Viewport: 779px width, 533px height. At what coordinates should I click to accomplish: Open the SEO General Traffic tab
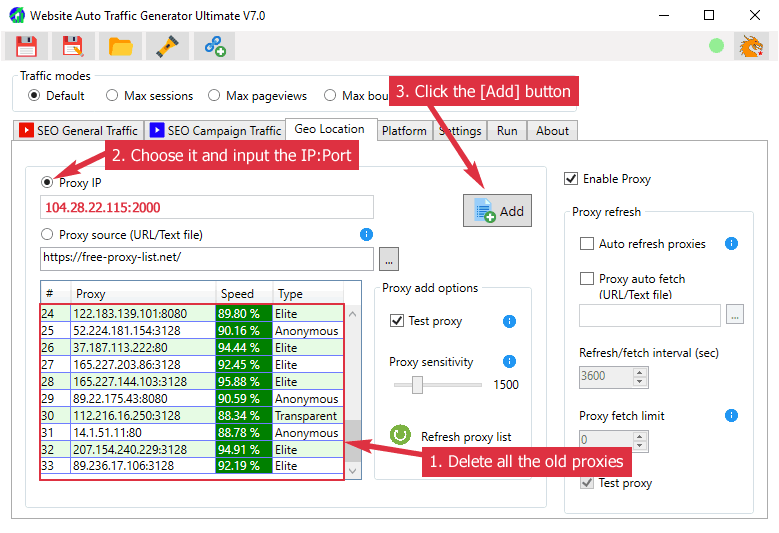point(78,131)
